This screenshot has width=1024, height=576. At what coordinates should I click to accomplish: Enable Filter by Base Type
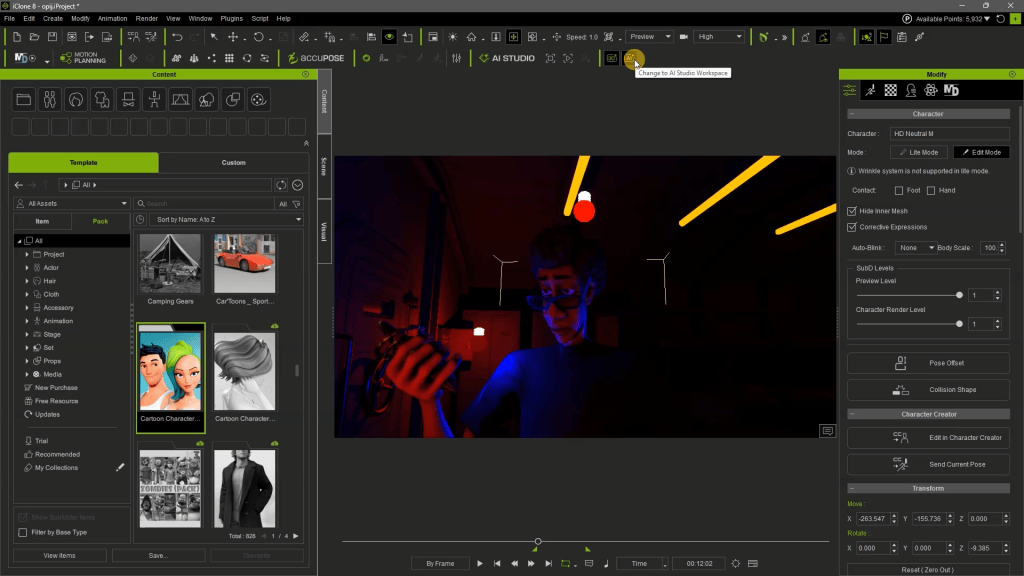23,532
